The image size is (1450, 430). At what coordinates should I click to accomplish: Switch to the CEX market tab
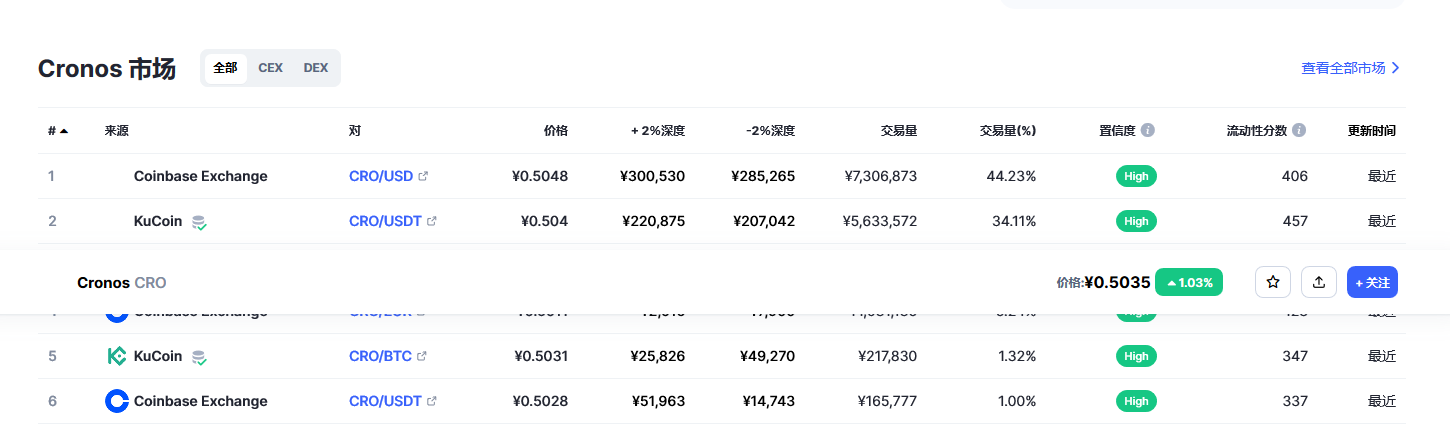(270, 68)
